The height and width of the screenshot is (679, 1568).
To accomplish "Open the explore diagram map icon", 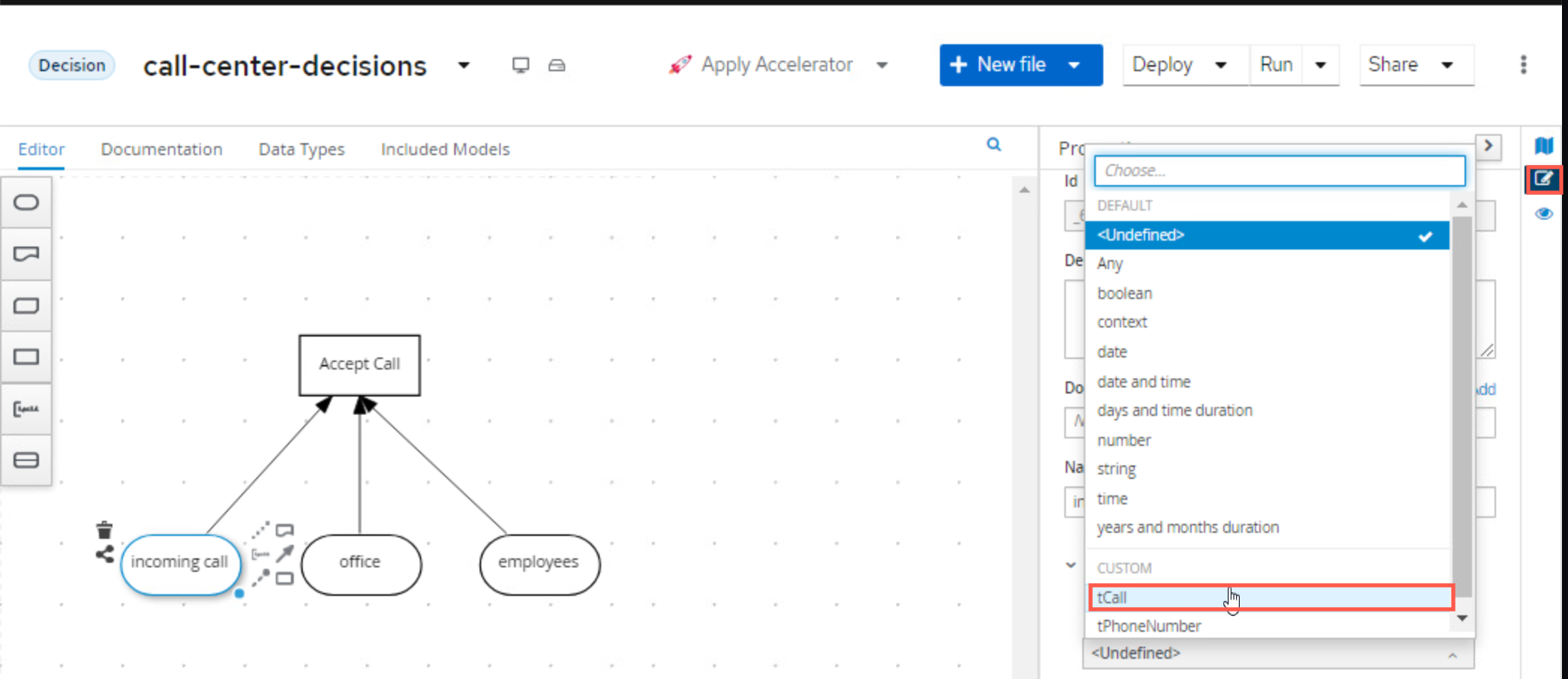I will pos(1543,145).
